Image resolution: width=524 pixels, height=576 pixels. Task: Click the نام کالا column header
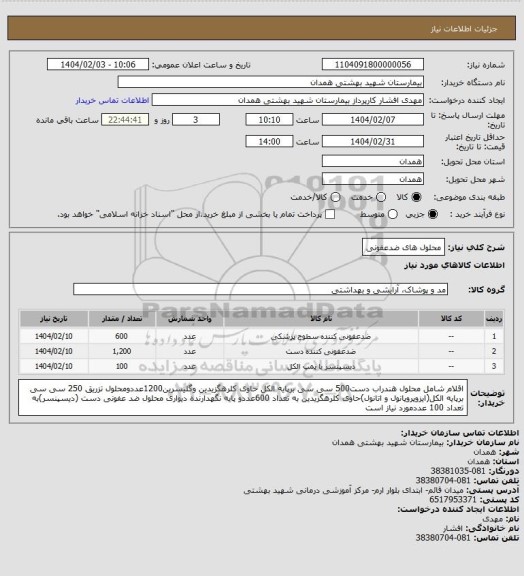tap(321, 318)
